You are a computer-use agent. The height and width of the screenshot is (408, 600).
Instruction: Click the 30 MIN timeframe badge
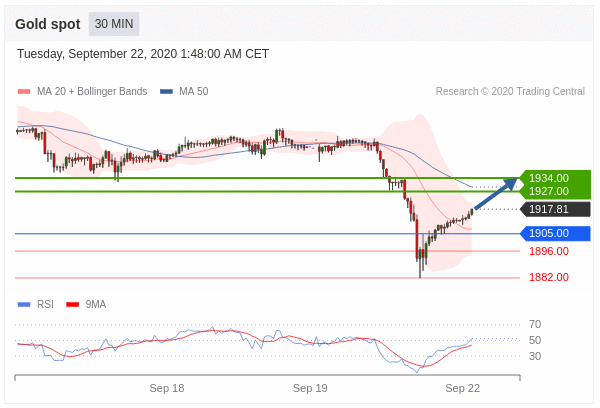point(114,24)
